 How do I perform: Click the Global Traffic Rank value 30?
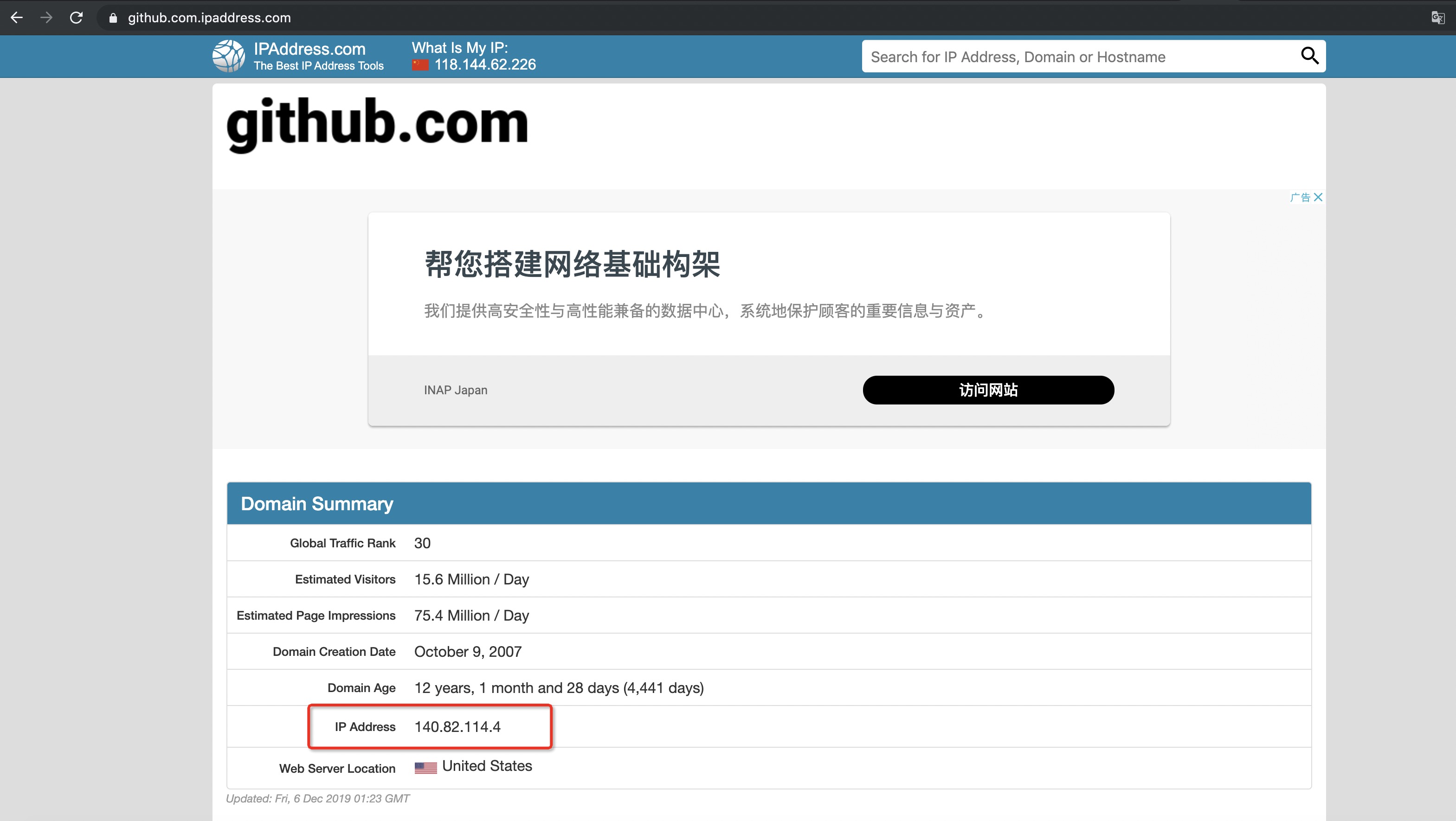422,543
